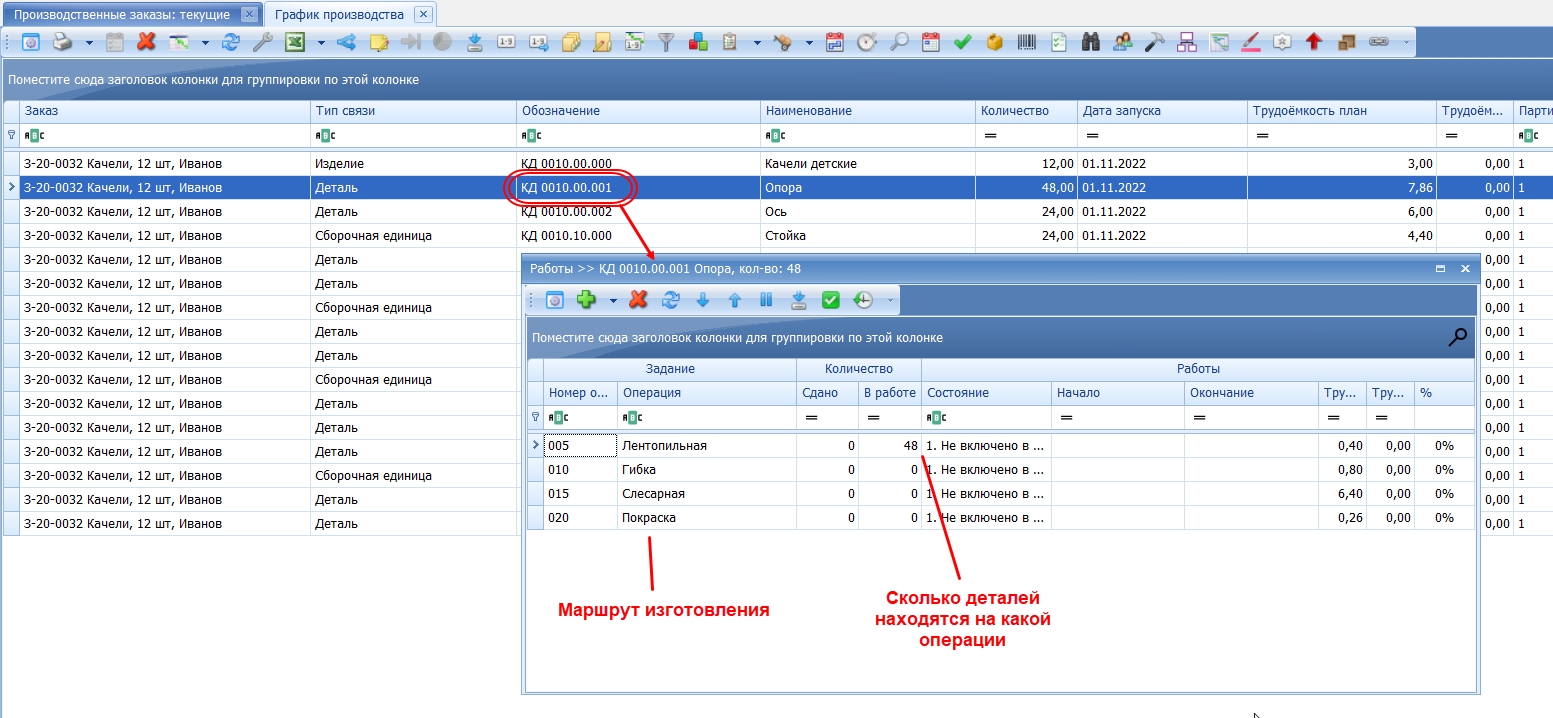1553x718 pixels.
Task: Open the dropdown arrow next to the printer icon
Action: [89, 42]
